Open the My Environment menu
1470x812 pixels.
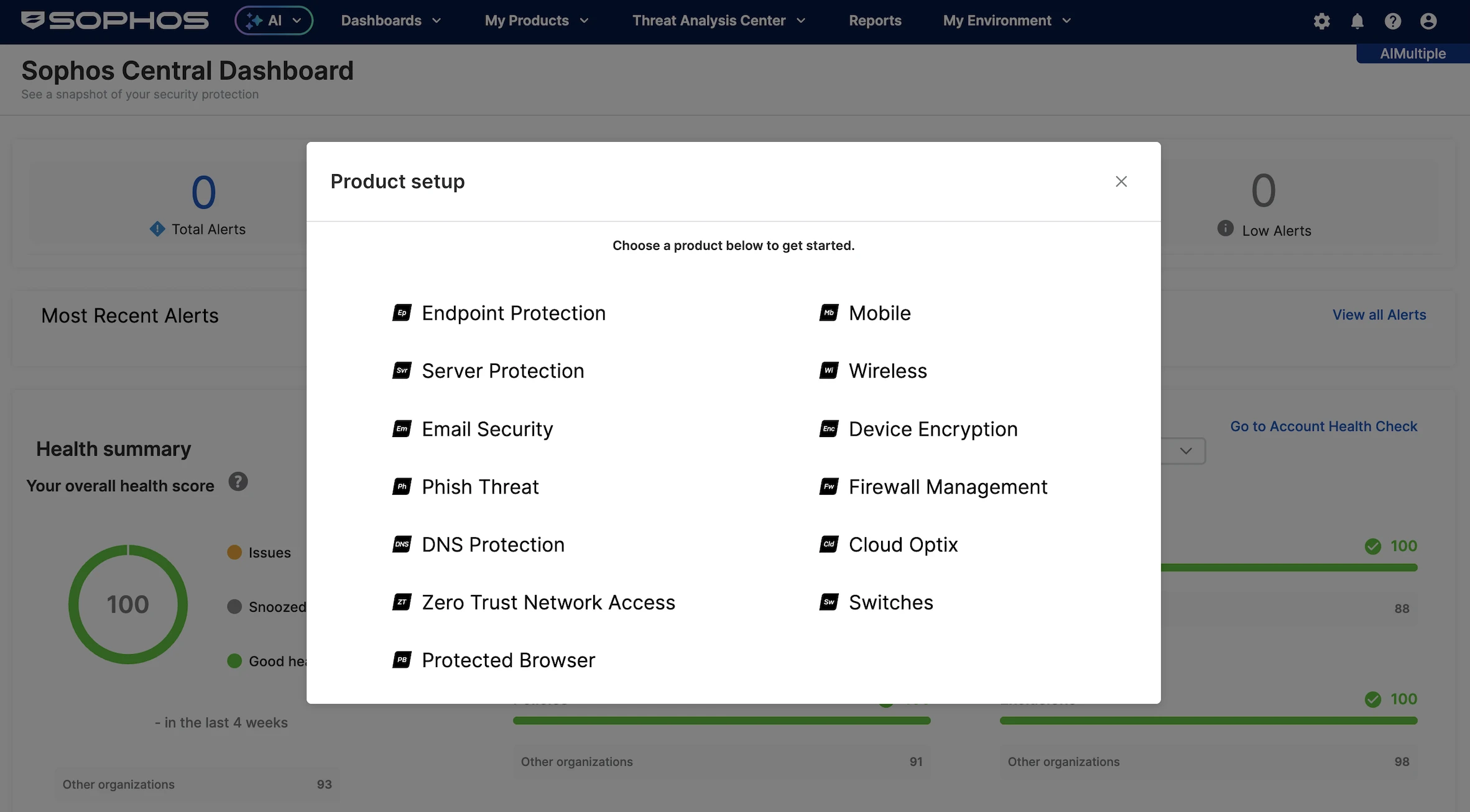pyautogui.click(x=1007, y=21)
